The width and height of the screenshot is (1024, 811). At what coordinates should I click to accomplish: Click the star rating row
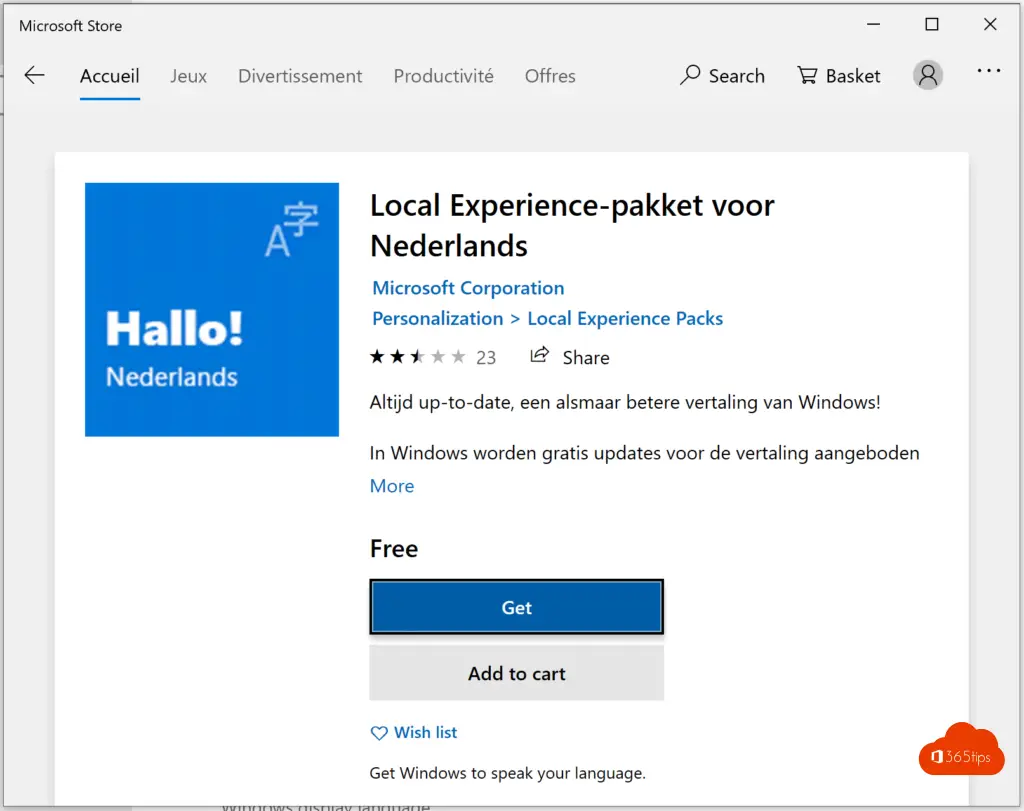(x=418, y=357)
